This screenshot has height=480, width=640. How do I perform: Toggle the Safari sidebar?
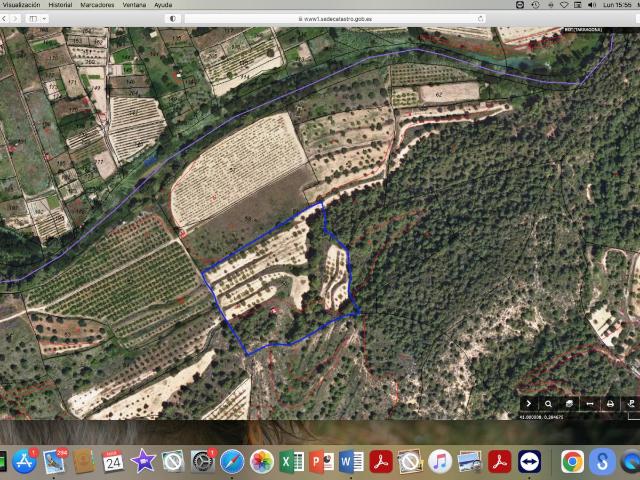coord(33,19)
